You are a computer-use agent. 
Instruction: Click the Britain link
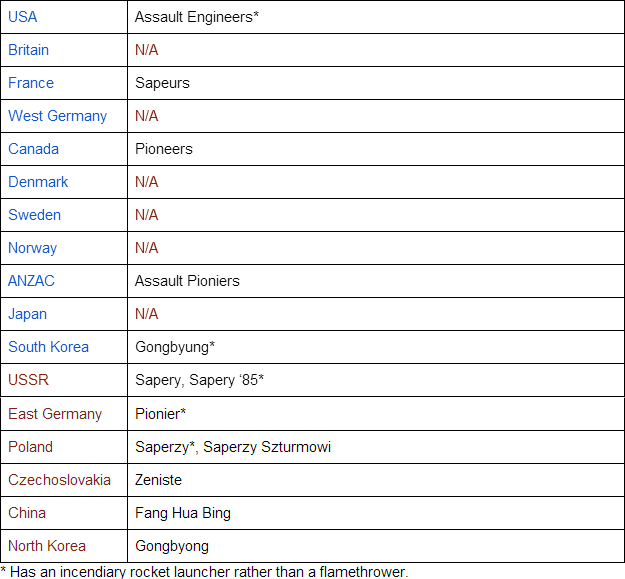tap(28, 50)
